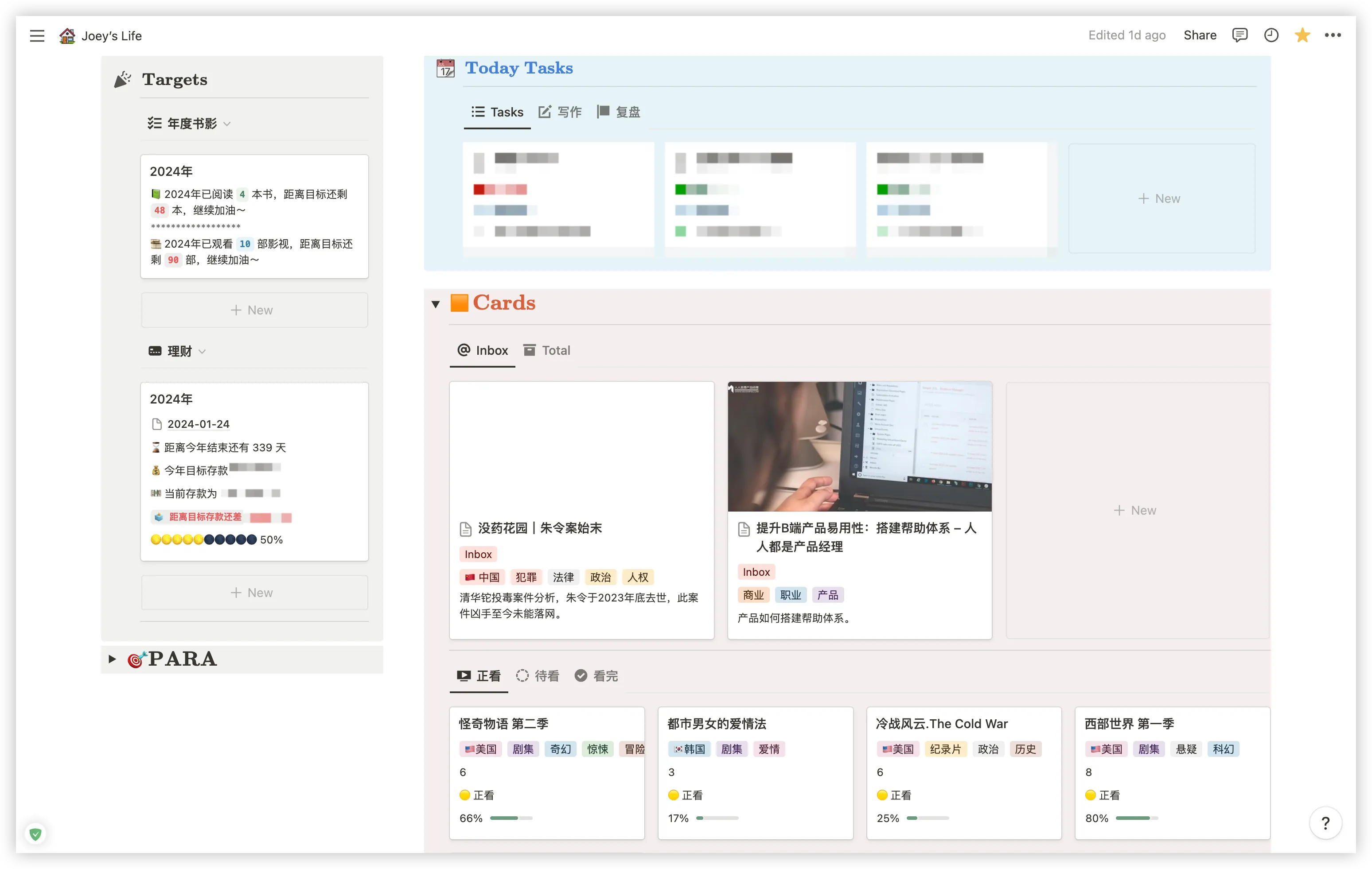Viewport: 1372px width, 869px height.
Task: Expand the PARA toggle section
Action: [112, 660]
